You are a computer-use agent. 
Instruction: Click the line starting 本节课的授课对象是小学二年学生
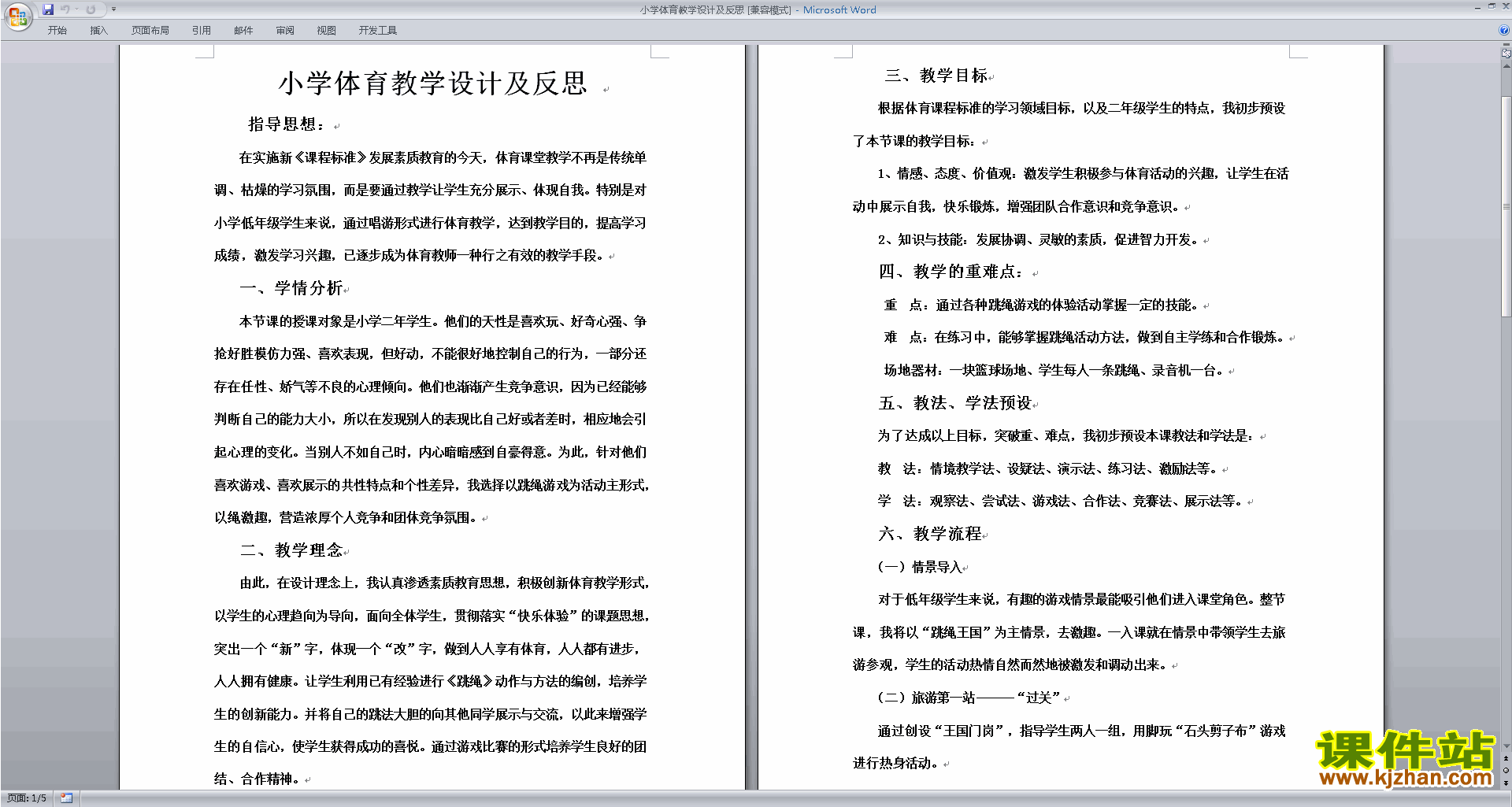(443, 321)
